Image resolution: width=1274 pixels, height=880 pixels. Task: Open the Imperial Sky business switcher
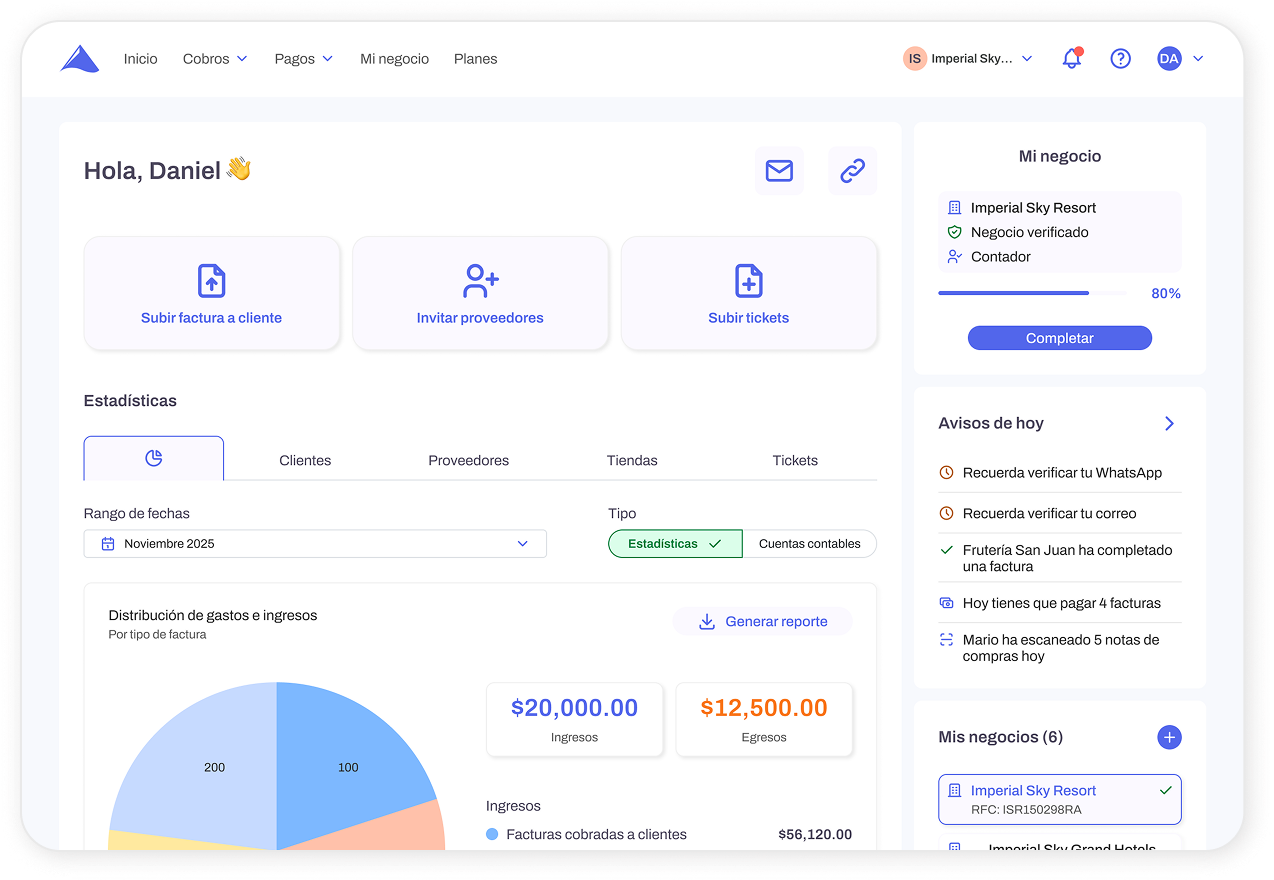coord(968,59)
